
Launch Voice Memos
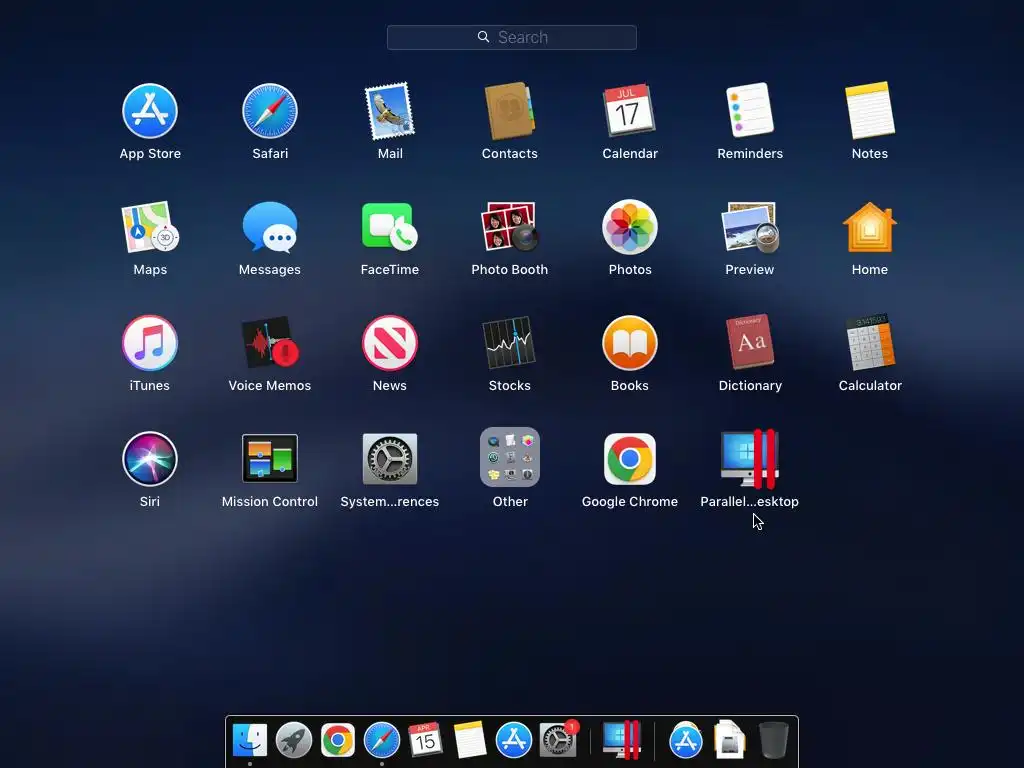click(x=270, y=343)
